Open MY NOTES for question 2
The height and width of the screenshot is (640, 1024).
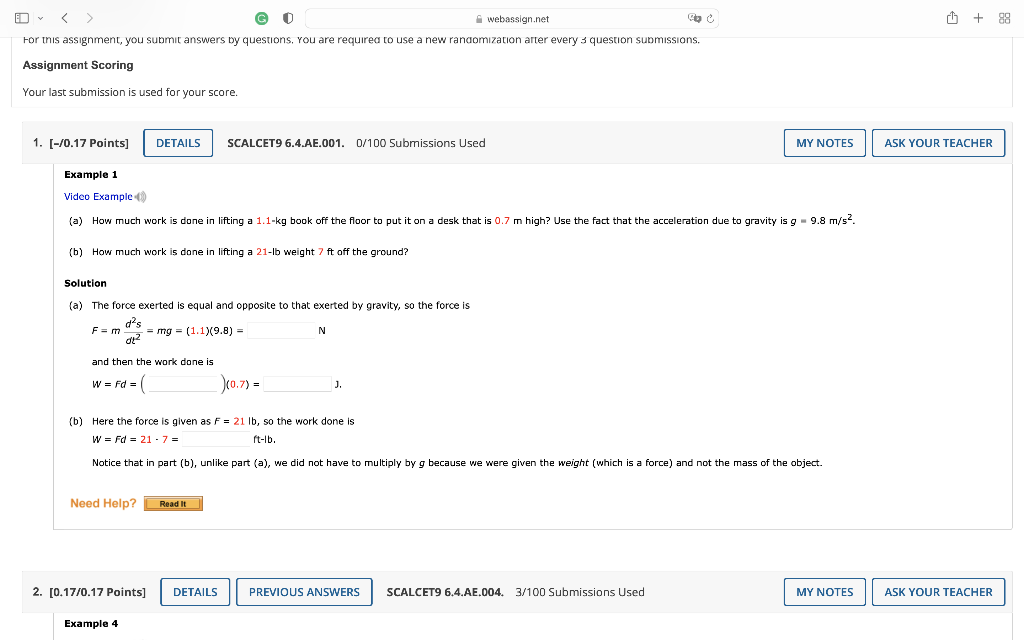[x=824, y=591]
